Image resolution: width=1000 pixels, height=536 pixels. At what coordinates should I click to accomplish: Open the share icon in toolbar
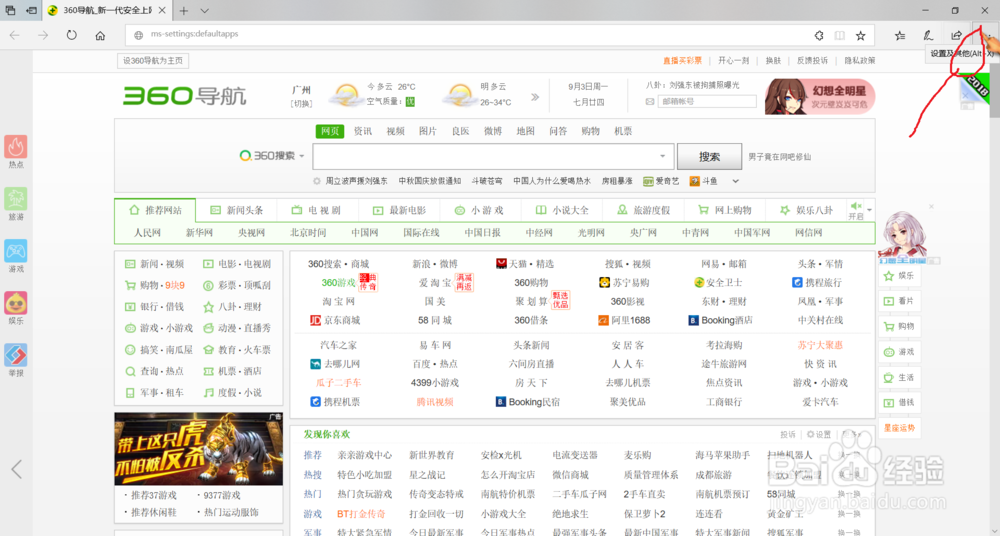tap(956, 36)
